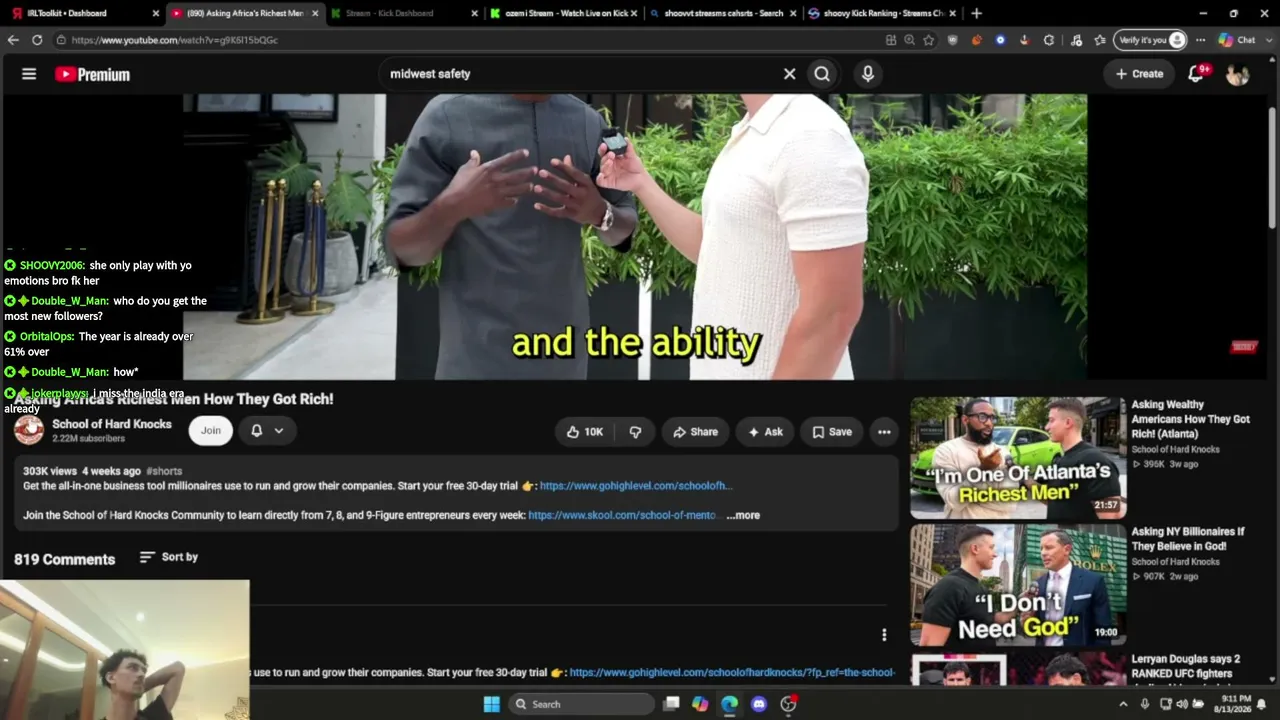Share this video
1280x720 pixels.
click(696, 432)
